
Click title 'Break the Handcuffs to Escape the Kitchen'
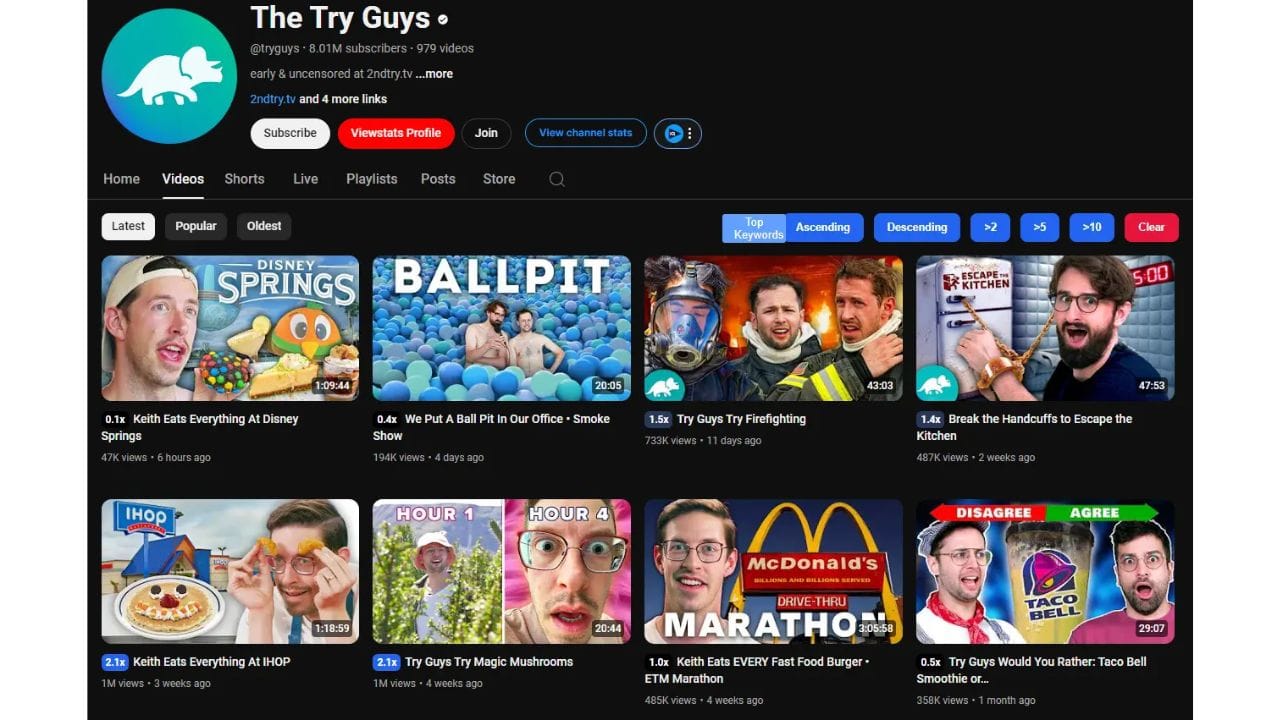click(x=1025, y=427)
